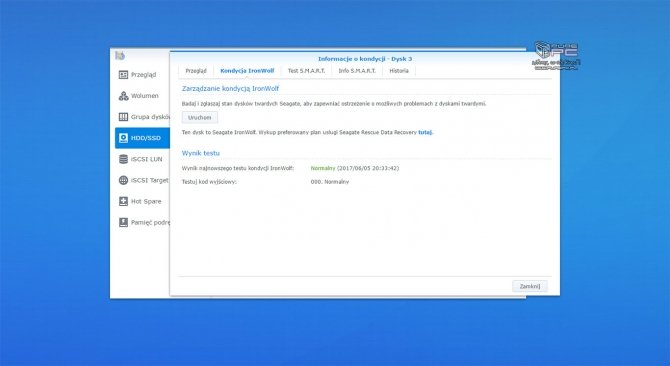Switch to the Historia tab
The width and height of the screenshot is (670, 366).
[399, 71]
